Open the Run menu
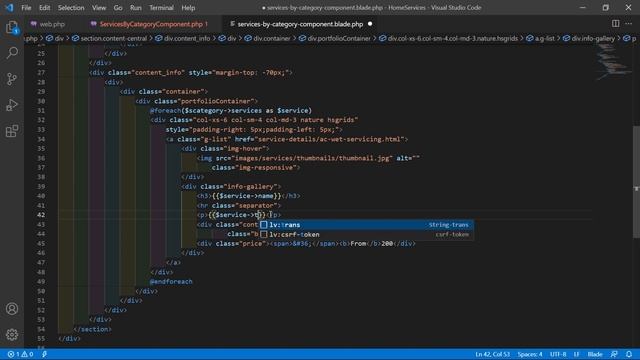The image size is (640, 360). tap(136, 8)
